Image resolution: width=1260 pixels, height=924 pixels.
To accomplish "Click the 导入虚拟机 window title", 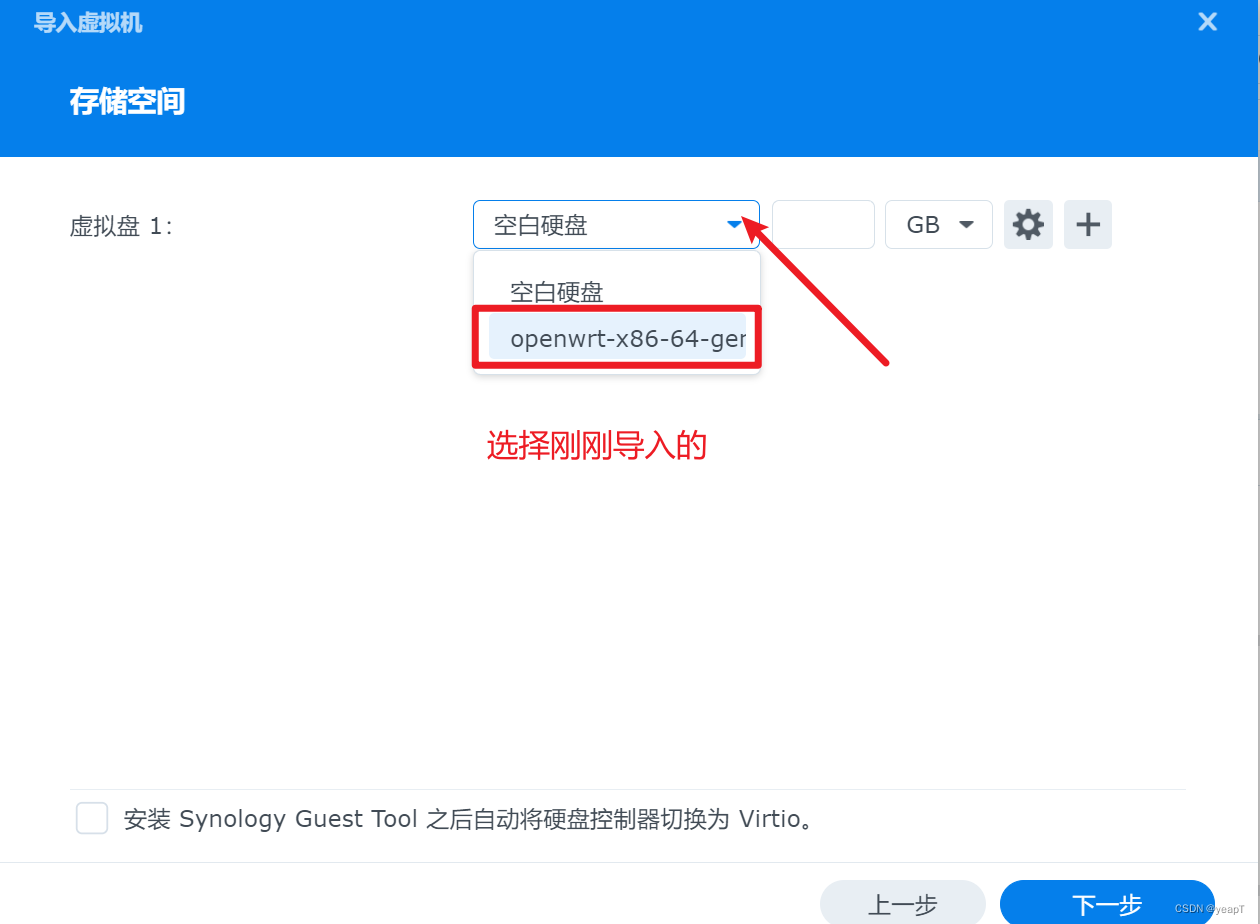I will pyautogui.click(x=88, y=22).
